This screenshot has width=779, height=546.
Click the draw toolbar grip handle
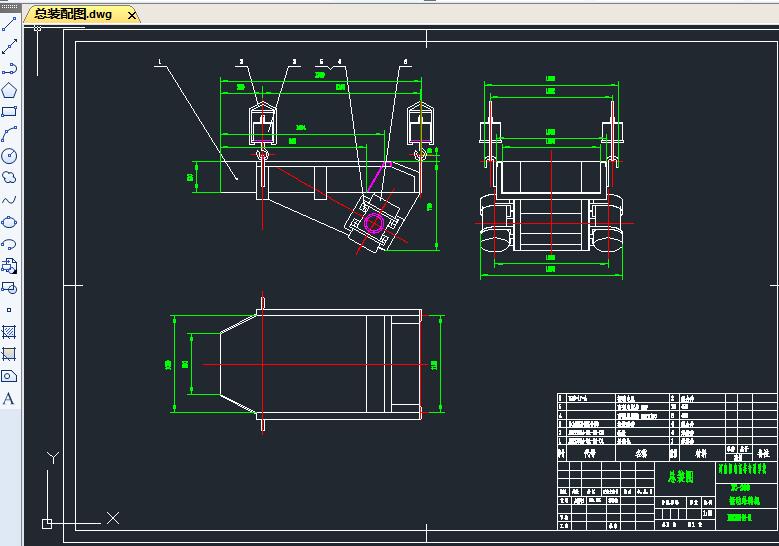coord(9,8)
